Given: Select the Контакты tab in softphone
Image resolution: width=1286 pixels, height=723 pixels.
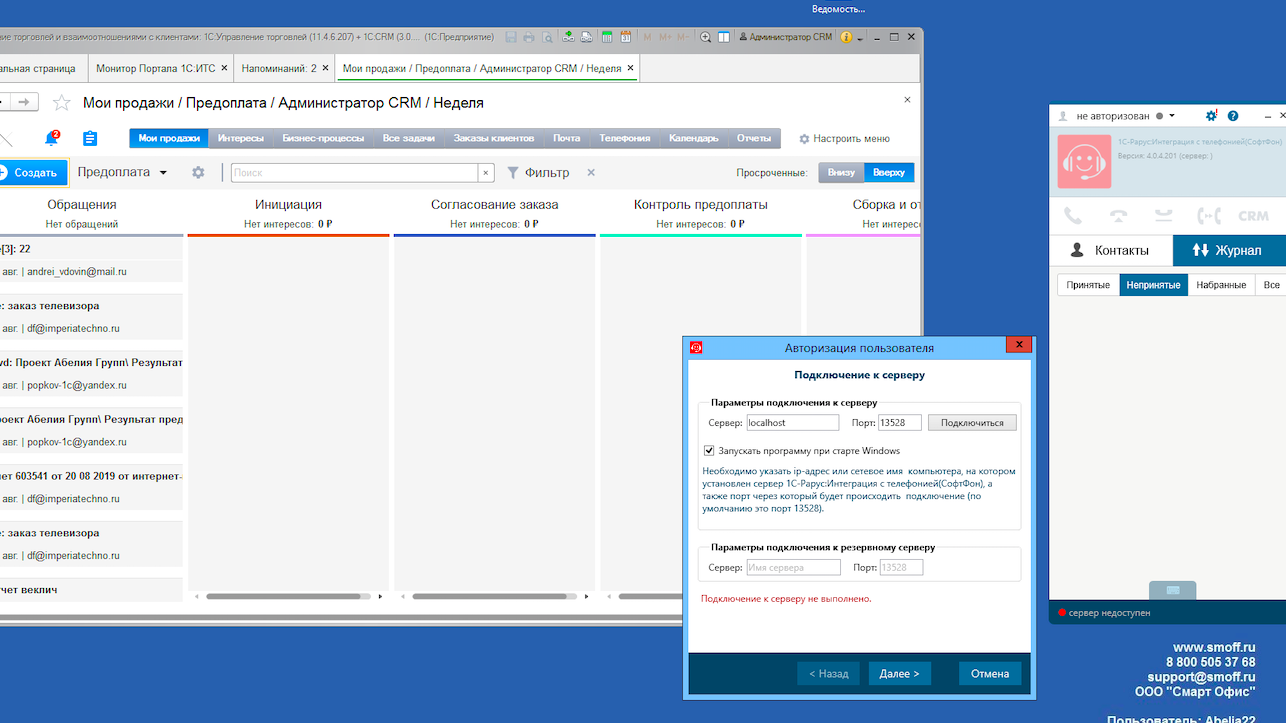Looking at the screenshot, I should (1110, 250).
